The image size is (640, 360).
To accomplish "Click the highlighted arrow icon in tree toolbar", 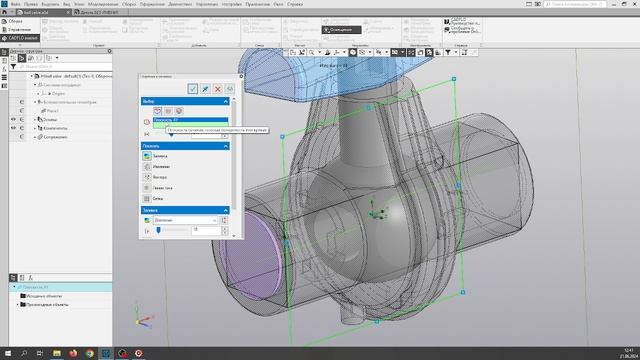I will point(22,58).
